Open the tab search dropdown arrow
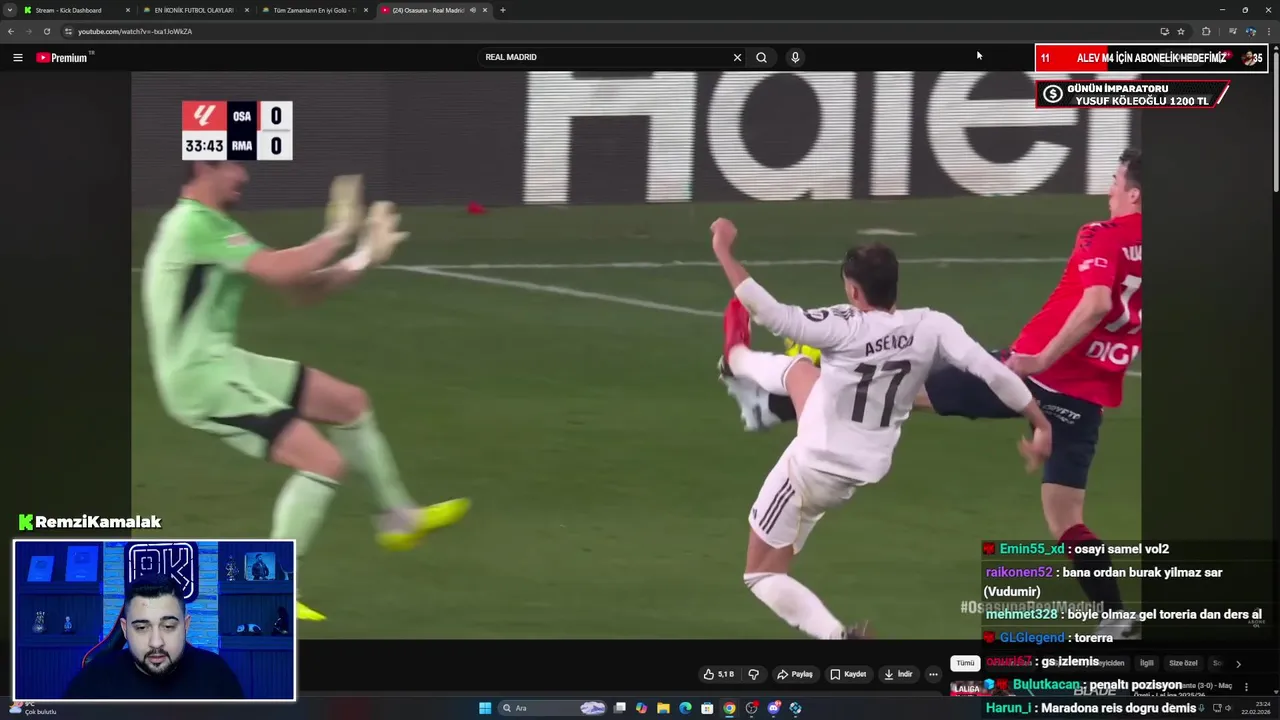This screenshot has width=1280, height=720. pyautogui.click(x=10, y=10)
